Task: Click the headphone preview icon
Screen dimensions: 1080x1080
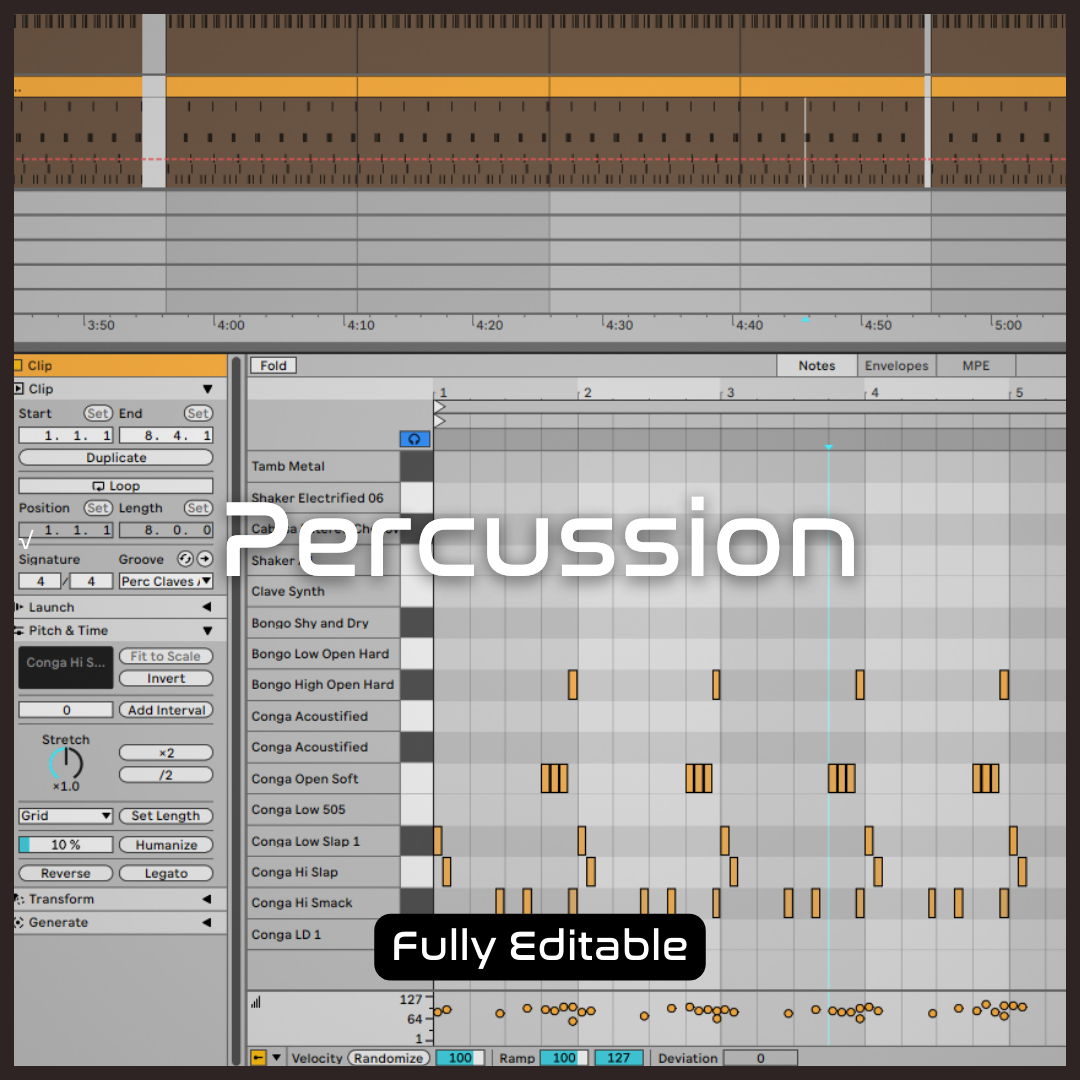Action: pos(414,439)
